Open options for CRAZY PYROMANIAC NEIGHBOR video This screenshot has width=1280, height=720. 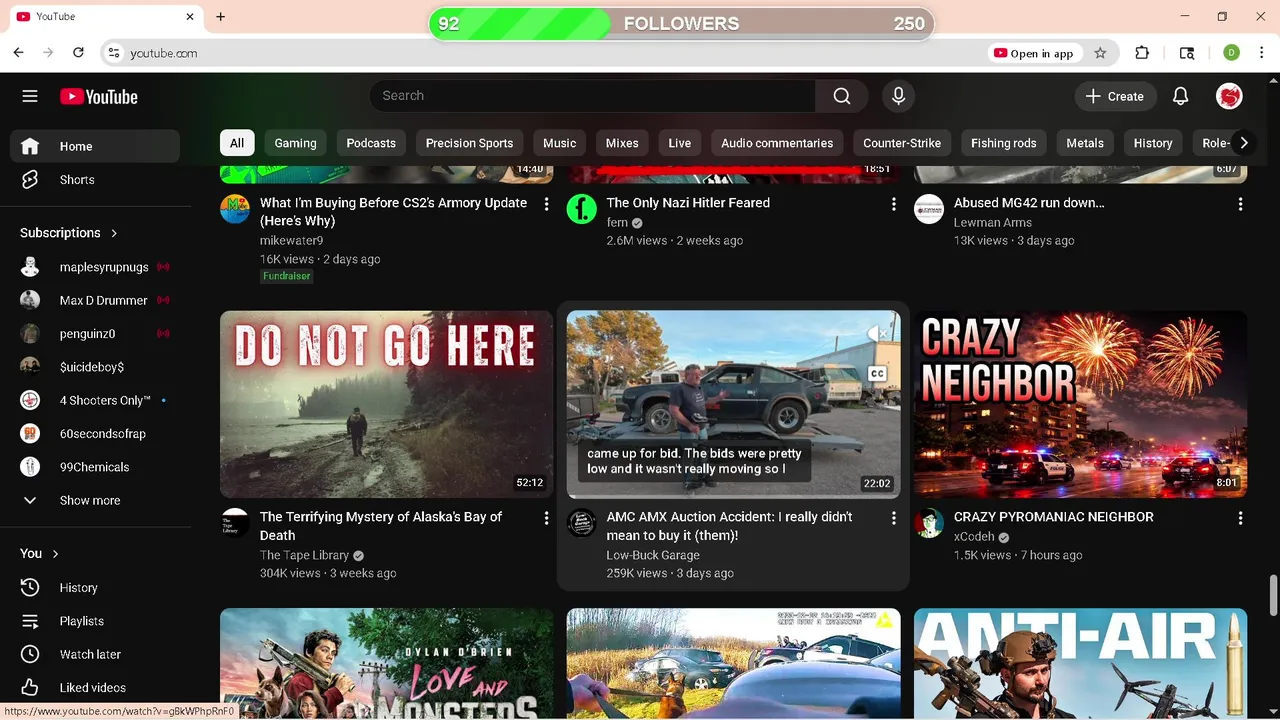tap(1240, 518)
